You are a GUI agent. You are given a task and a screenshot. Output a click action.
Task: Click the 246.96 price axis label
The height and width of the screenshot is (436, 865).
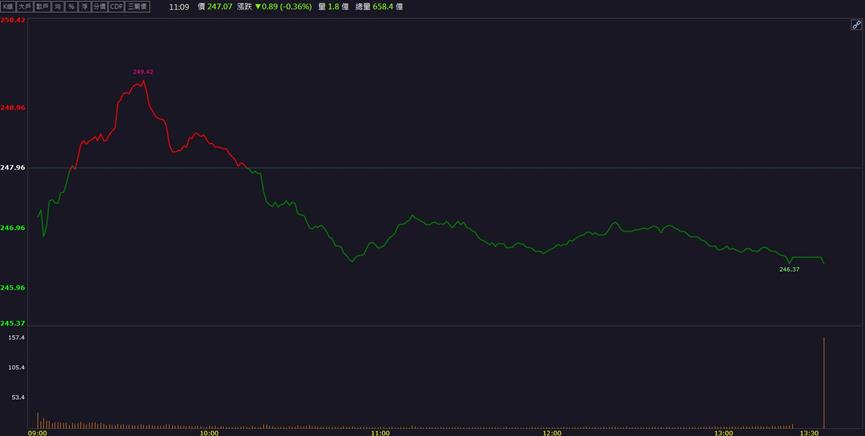pos(13,227)
